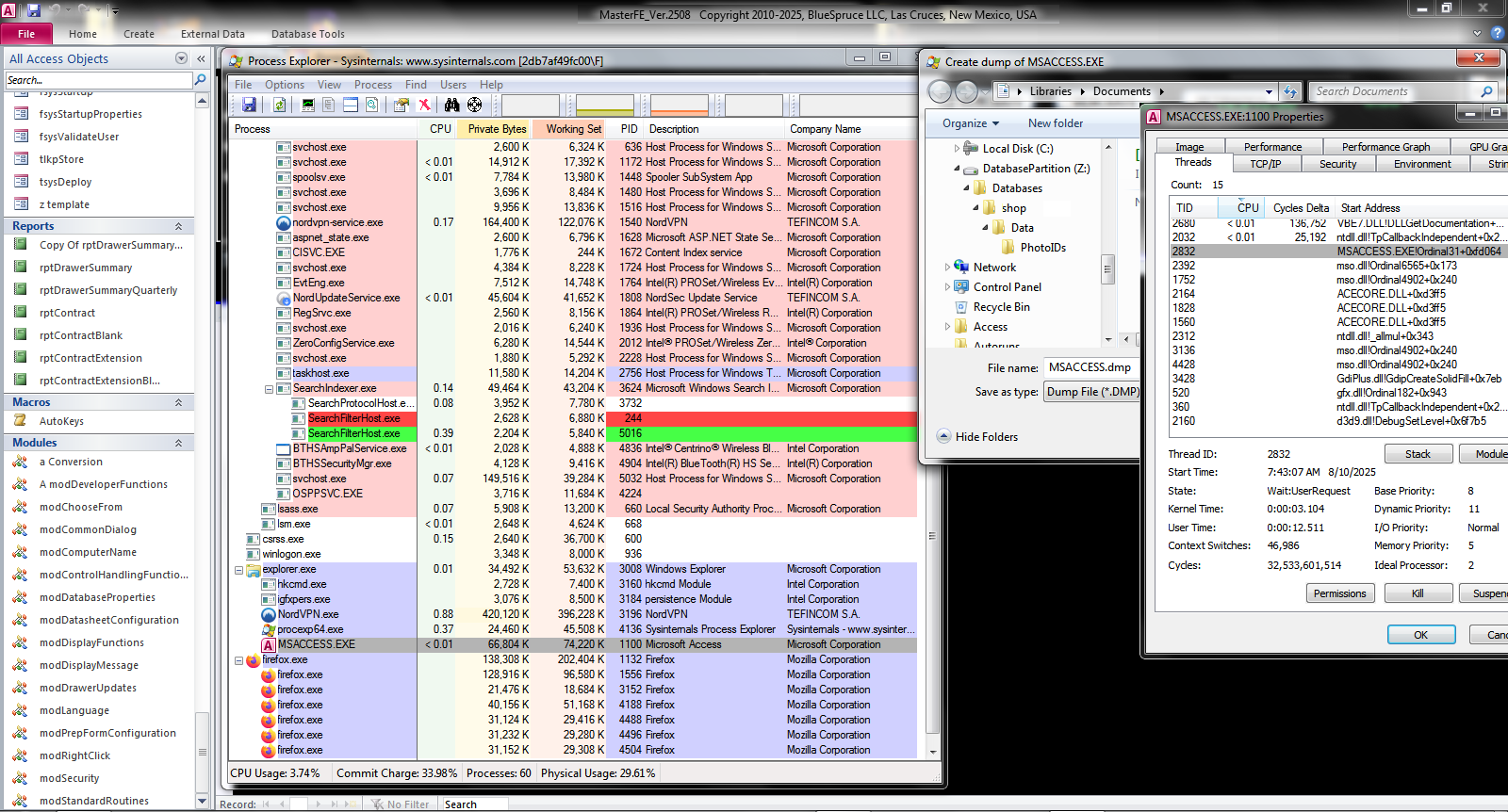1508x812 pixels.
Task: Toggle the Show Process Tree toolbar icon
Action: (329, 105)
